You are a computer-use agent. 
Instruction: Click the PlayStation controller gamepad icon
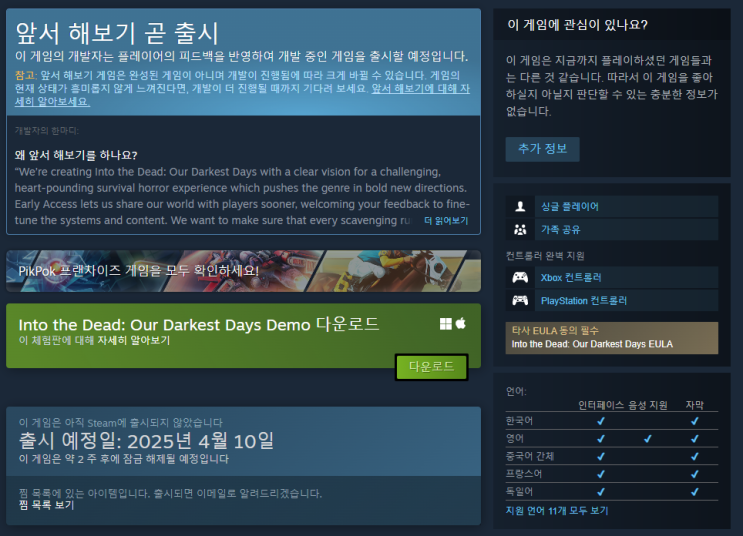520,300
